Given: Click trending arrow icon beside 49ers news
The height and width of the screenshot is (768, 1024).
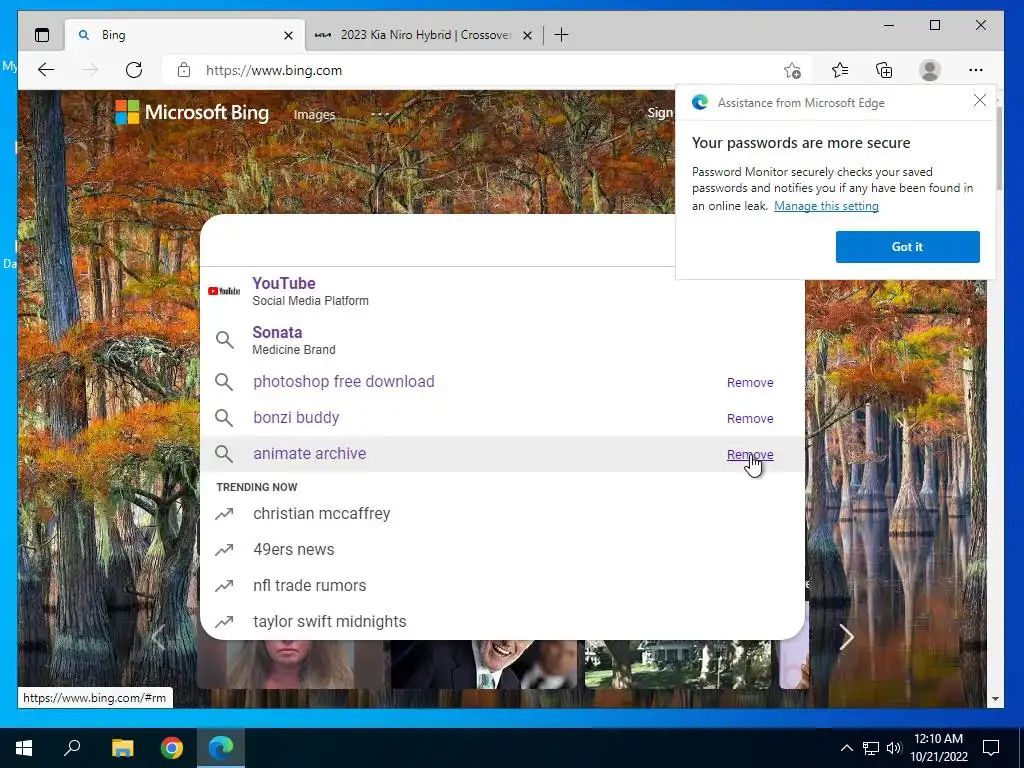Looking at the screenshot, I should 224,550.
